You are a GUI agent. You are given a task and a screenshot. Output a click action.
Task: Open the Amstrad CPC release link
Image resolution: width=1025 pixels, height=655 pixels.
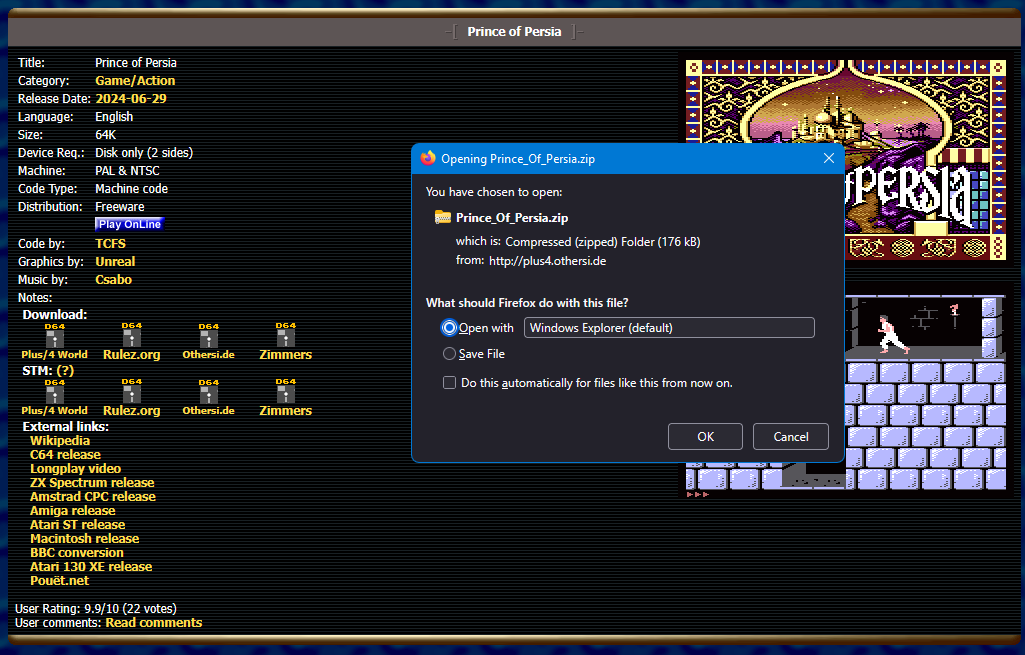(93, 496)
